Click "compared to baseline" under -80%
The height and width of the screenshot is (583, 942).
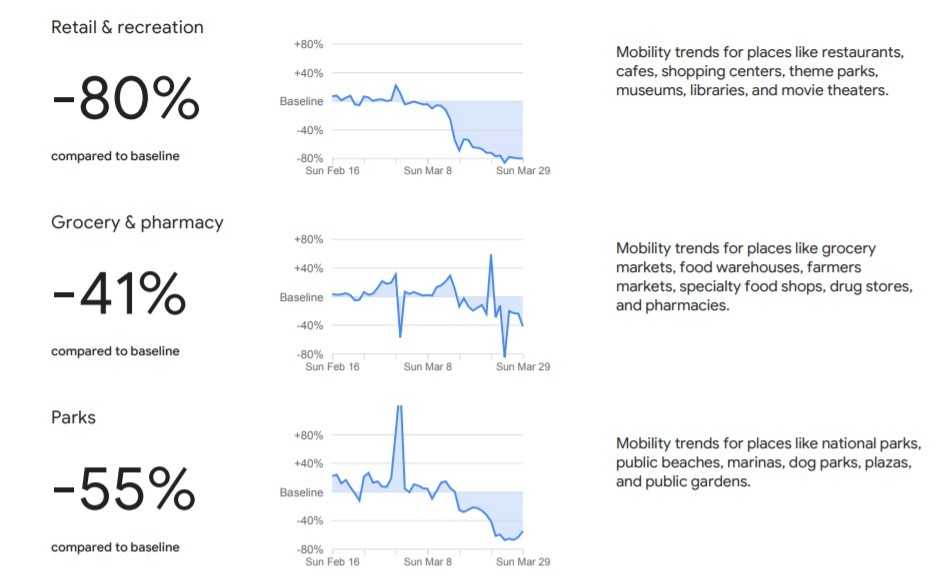(115, 156)
